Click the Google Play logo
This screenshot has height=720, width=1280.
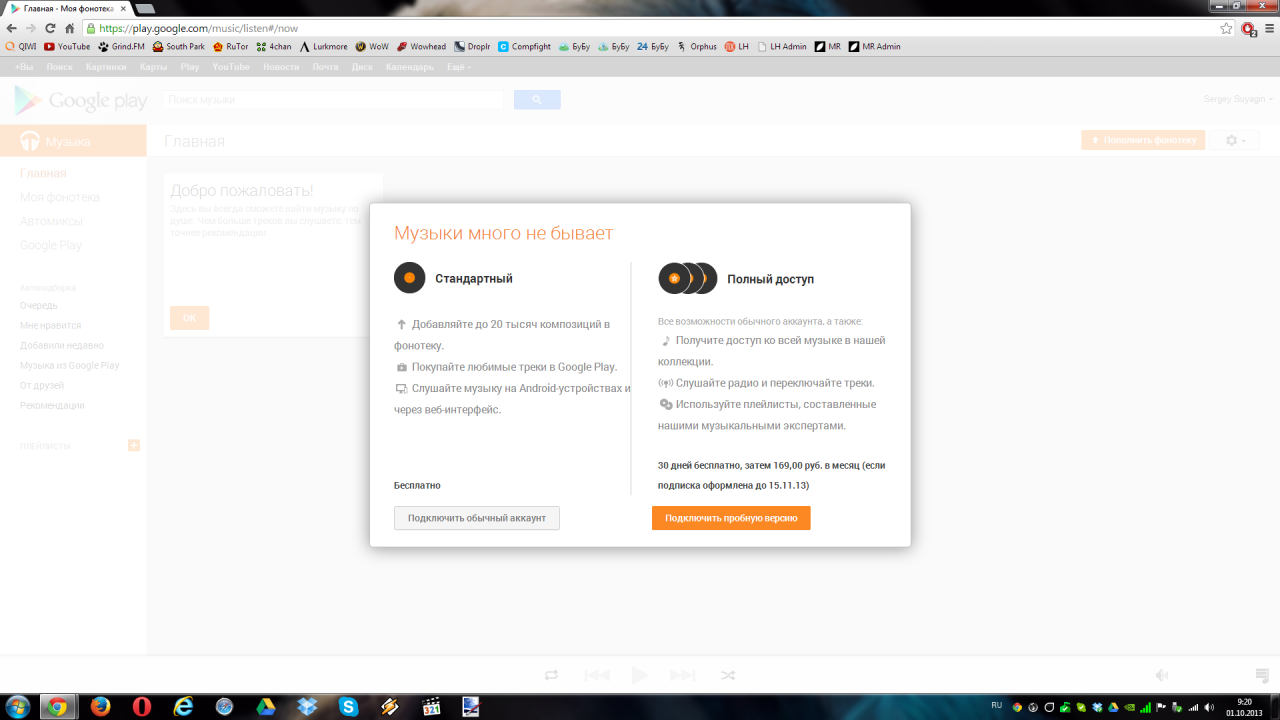[x=80, y=100]
